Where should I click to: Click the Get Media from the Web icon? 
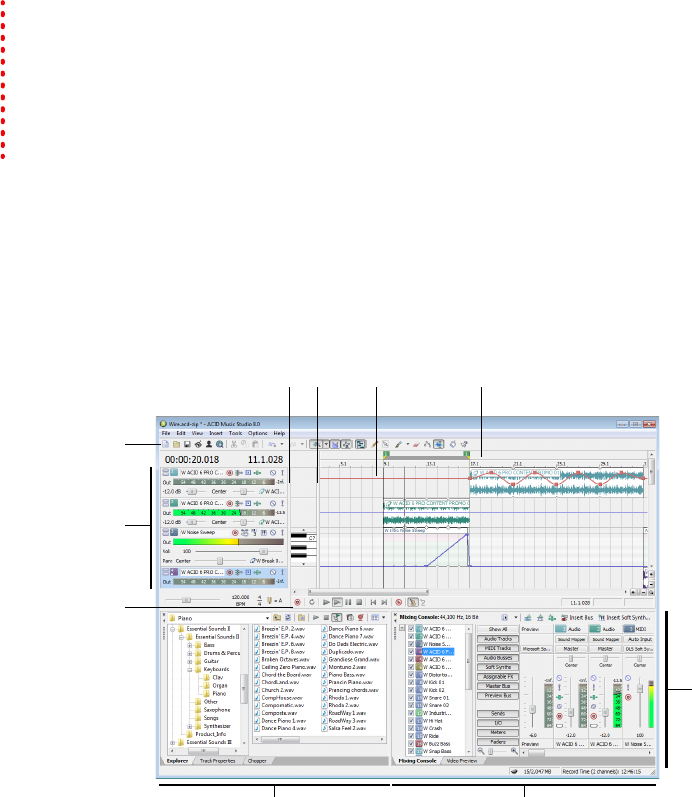tap(220, 444)
